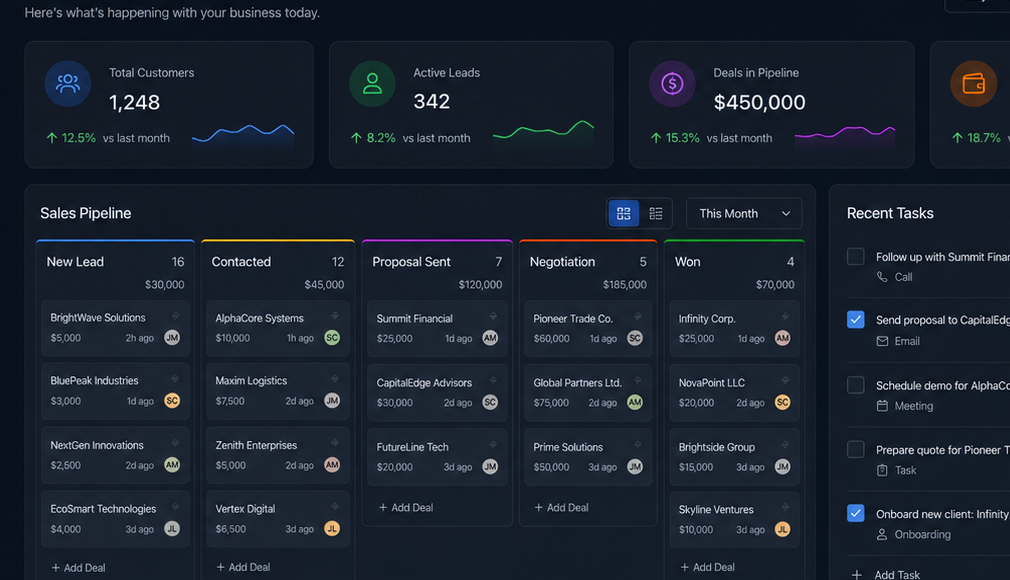Click the Skyline Ventures JL avatar
Screen dimensions: 1010x580
click(783, 529)
